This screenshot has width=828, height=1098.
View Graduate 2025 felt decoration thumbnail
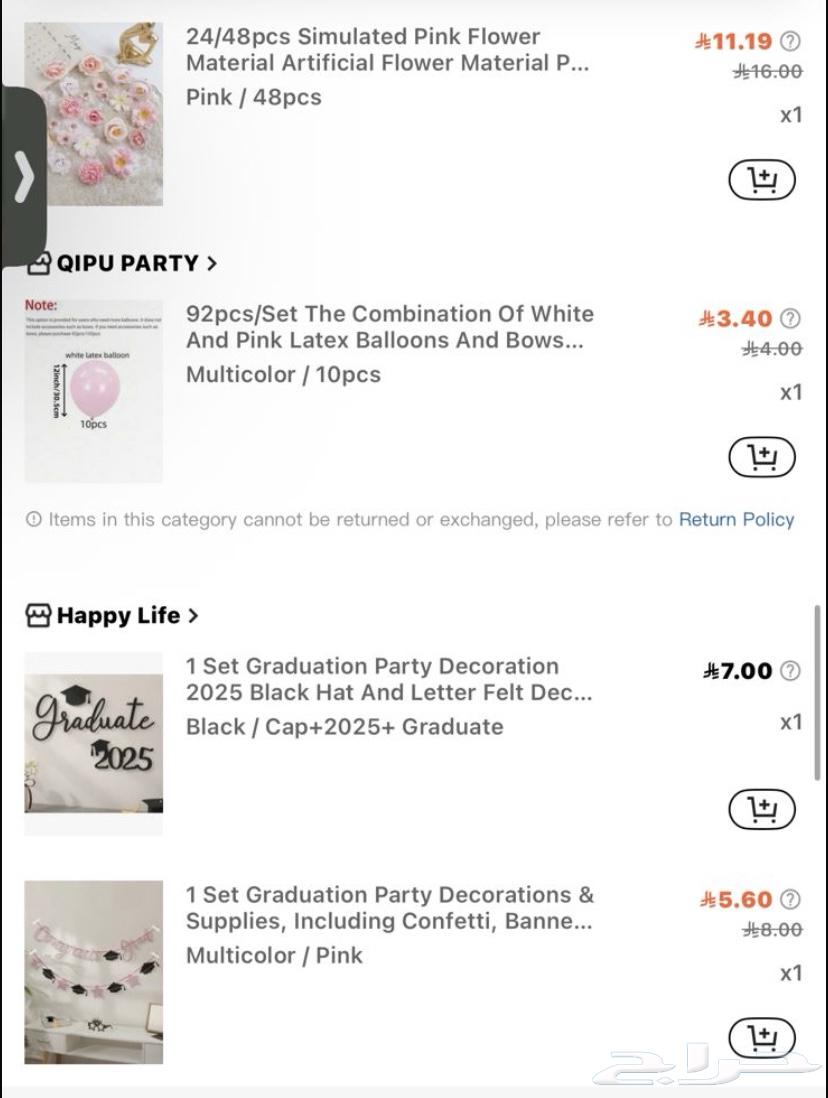tap(94, 743)
